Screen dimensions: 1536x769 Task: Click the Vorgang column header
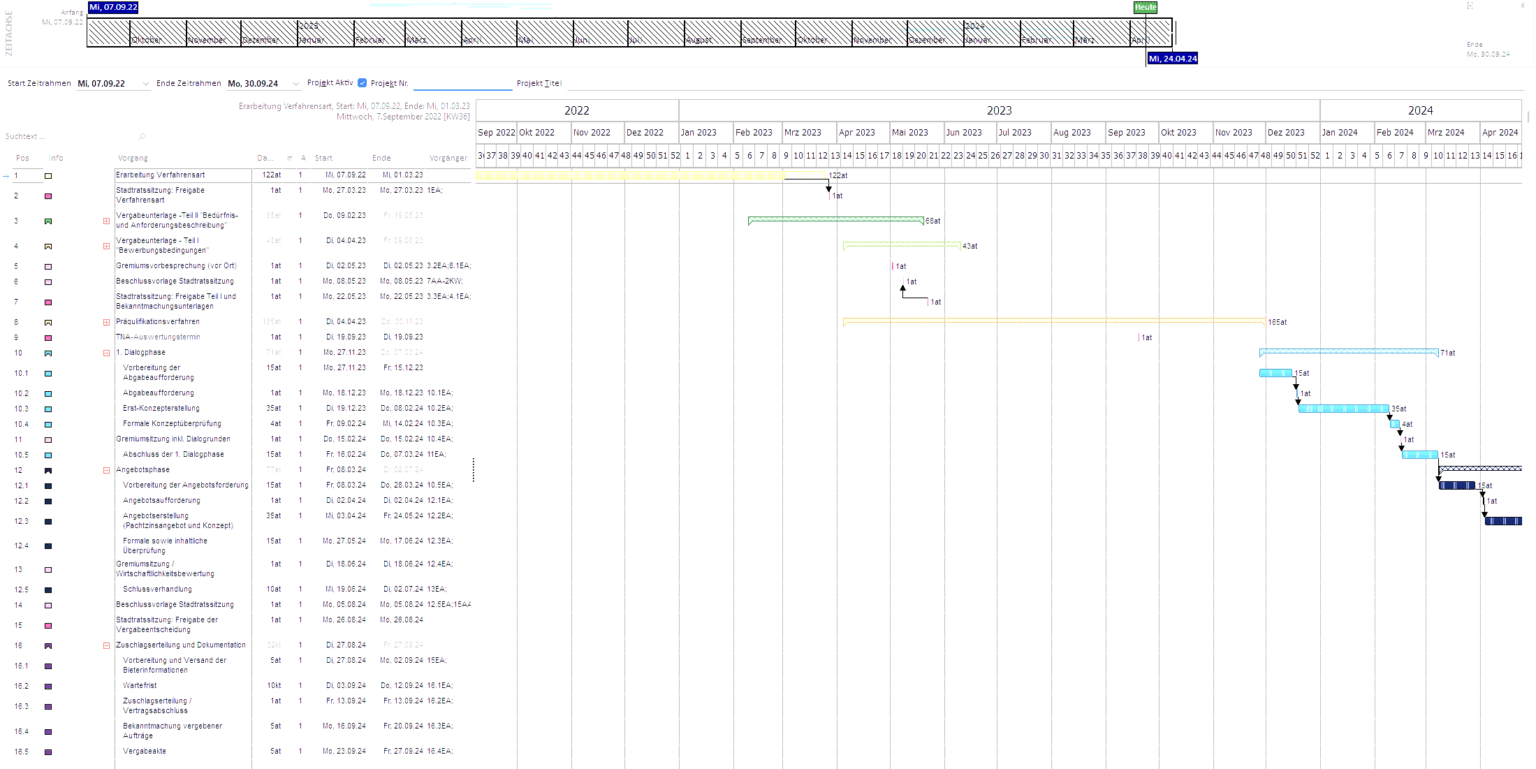(x=133, y=158)
